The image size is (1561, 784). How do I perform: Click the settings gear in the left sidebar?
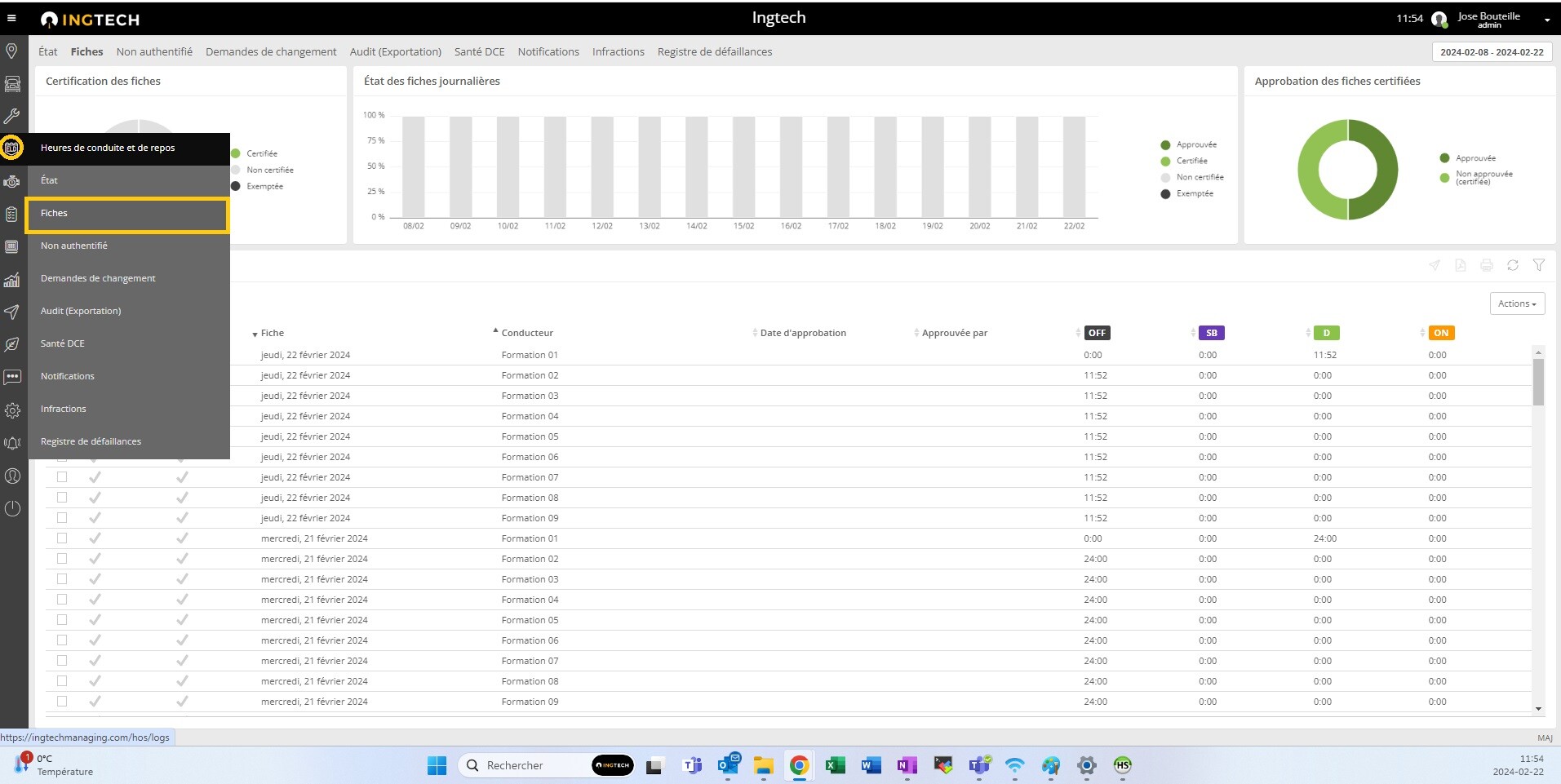pos(12,410)
